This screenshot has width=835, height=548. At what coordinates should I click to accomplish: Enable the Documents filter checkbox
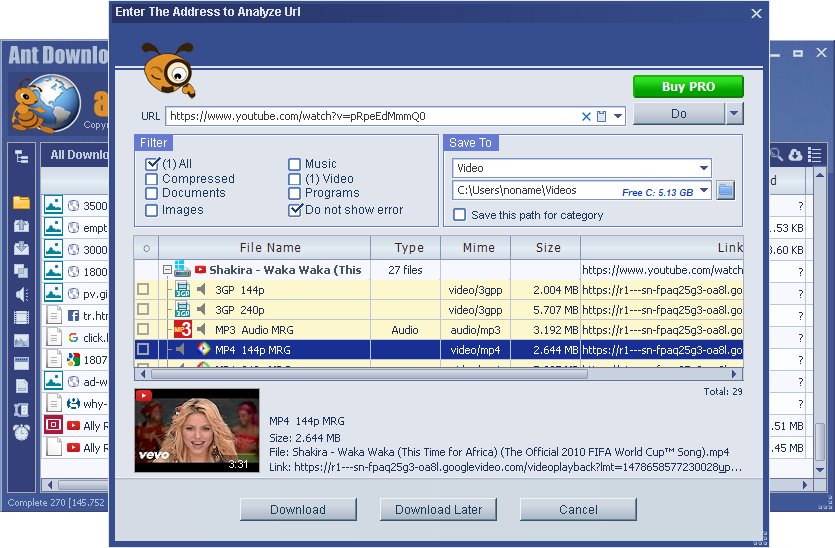pos(152,193)
